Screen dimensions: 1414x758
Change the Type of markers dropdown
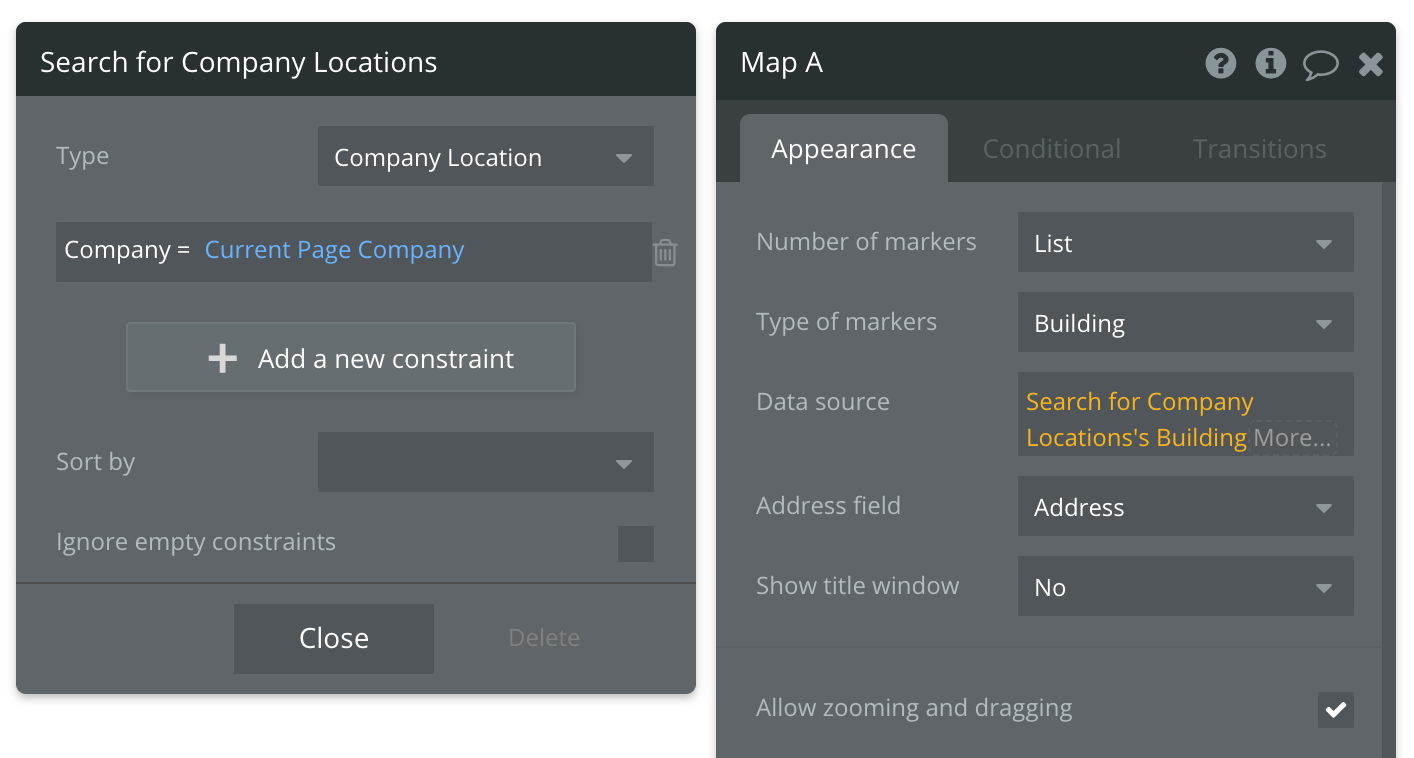point(1185,323)
